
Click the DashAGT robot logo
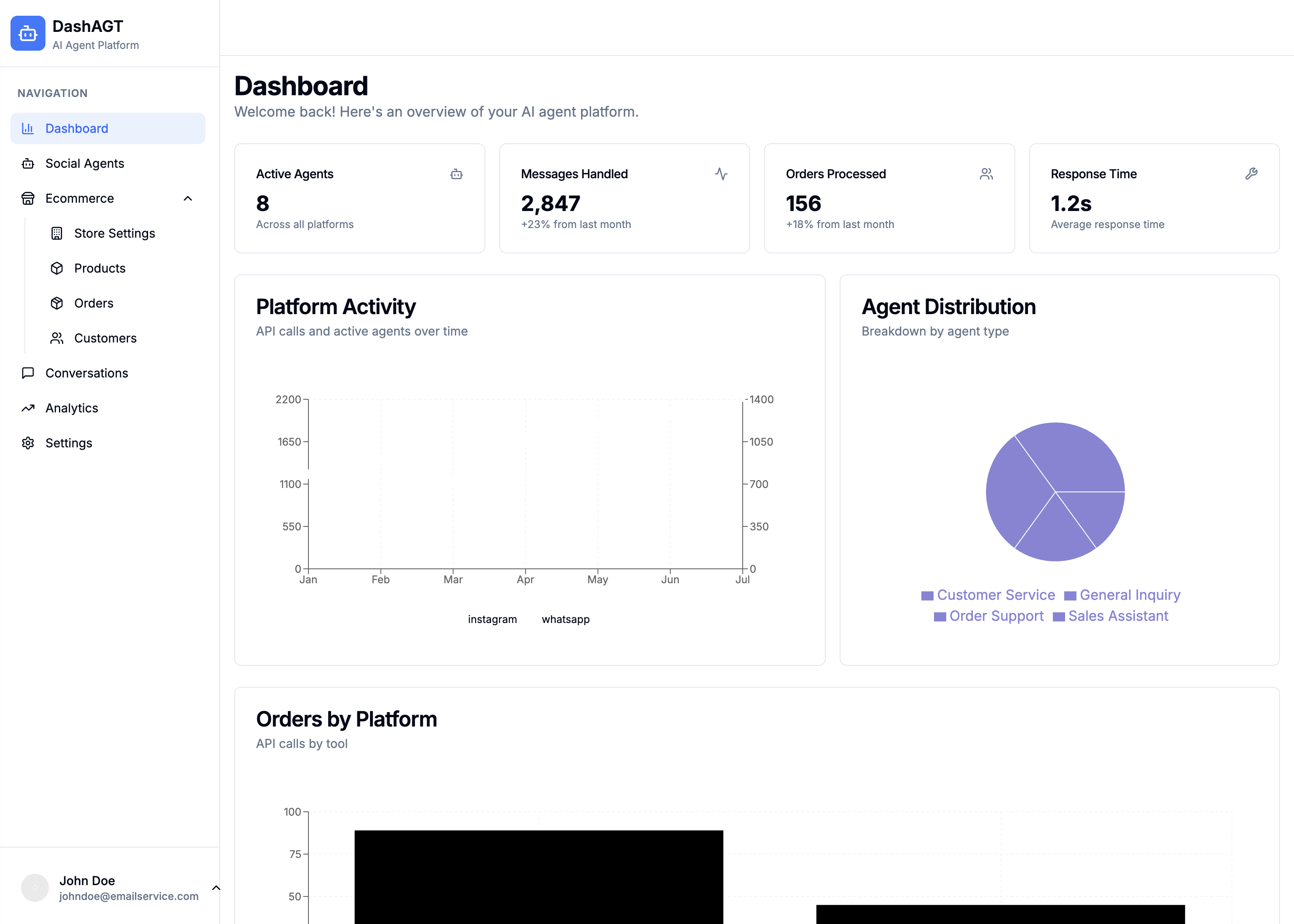tap(27, 34)
